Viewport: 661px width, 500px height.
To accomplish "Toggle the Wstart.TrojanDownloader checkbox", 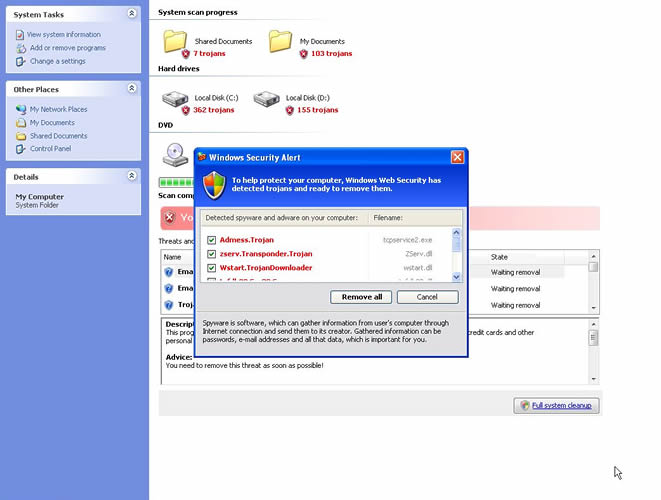I will point(211,268).
